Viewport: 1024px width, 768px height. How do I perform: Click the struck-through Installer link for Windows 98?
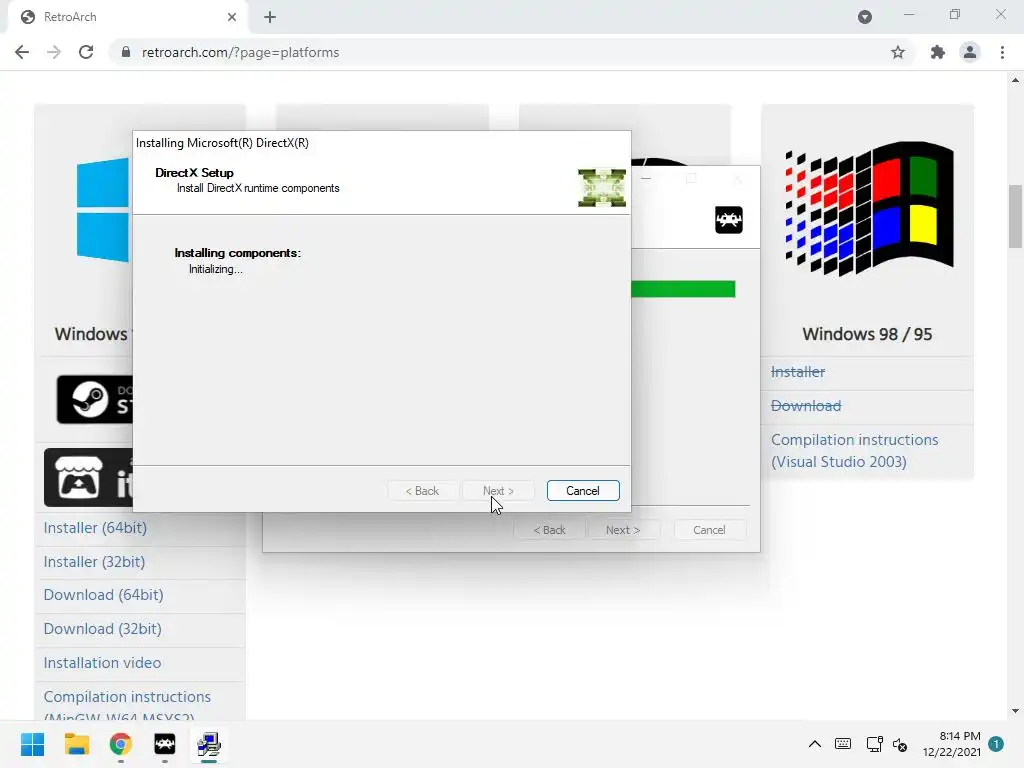pos(797,372)
